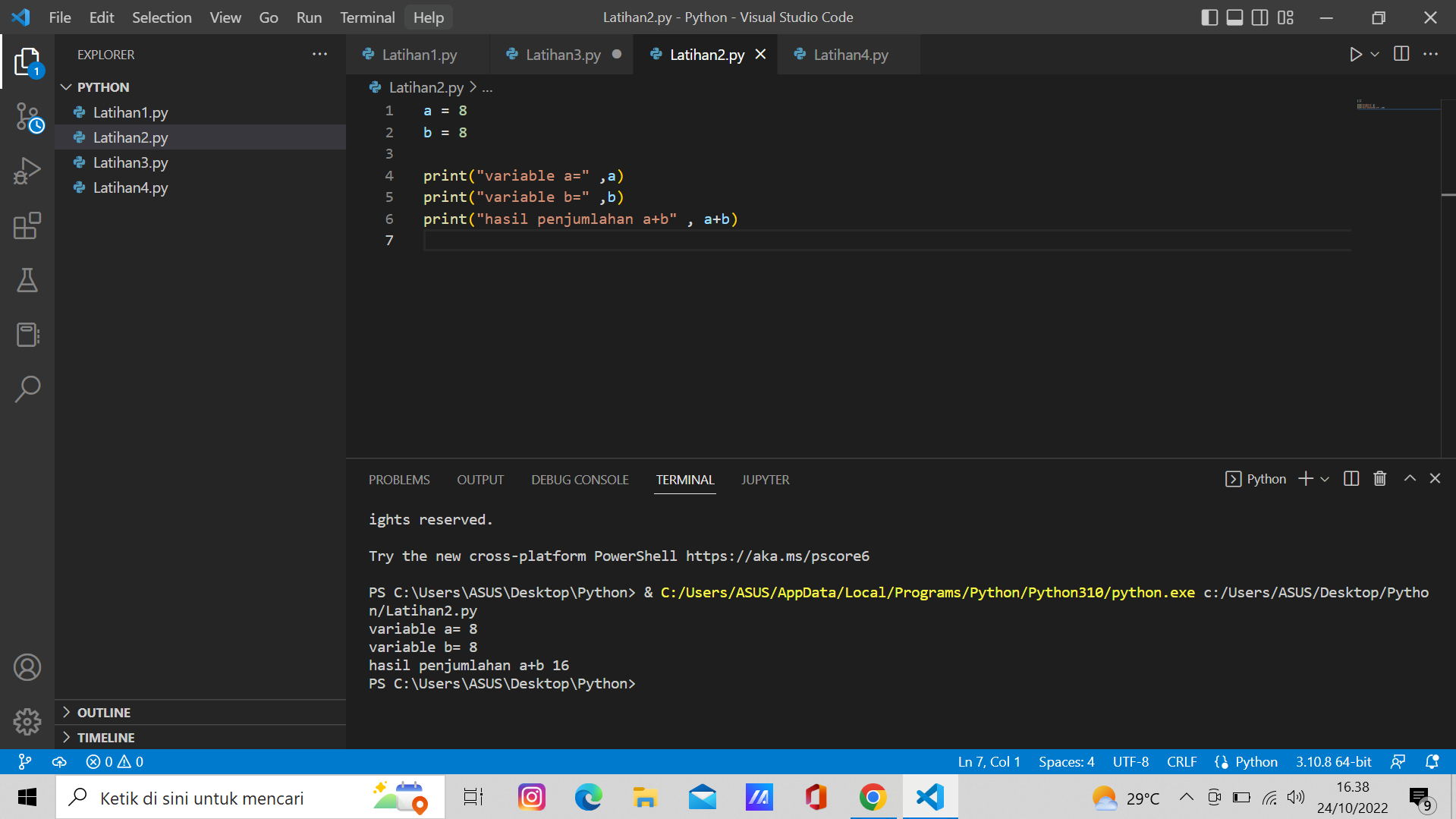Kill the active terminal
This screenshot has width=1456, height=819.
1379,478
